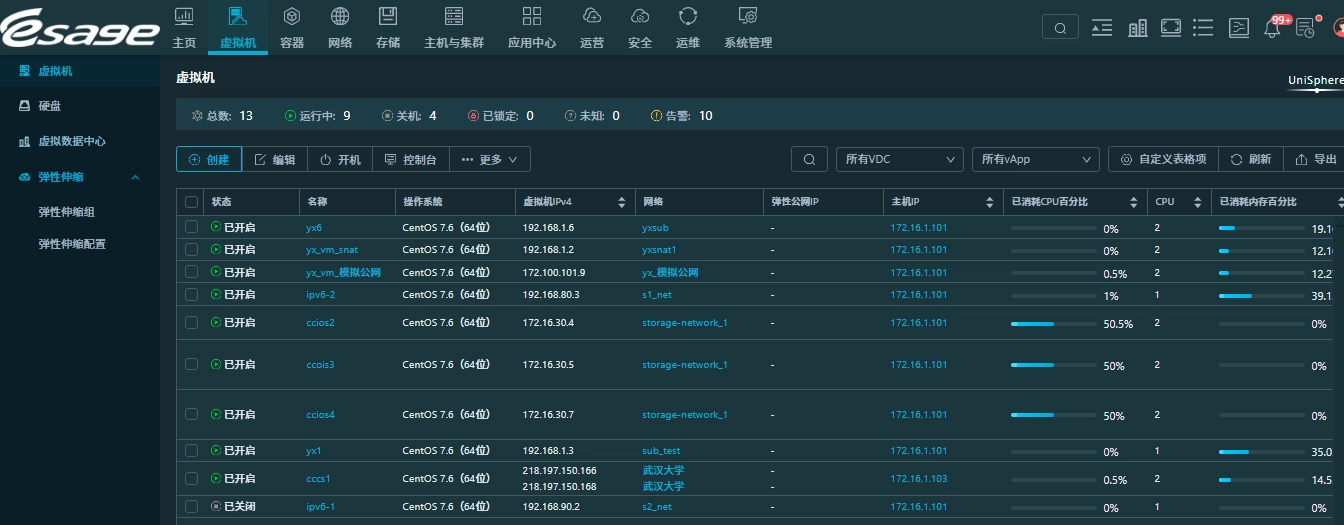
Task: Click the 创建 create button
Action: tap(209, 159)
